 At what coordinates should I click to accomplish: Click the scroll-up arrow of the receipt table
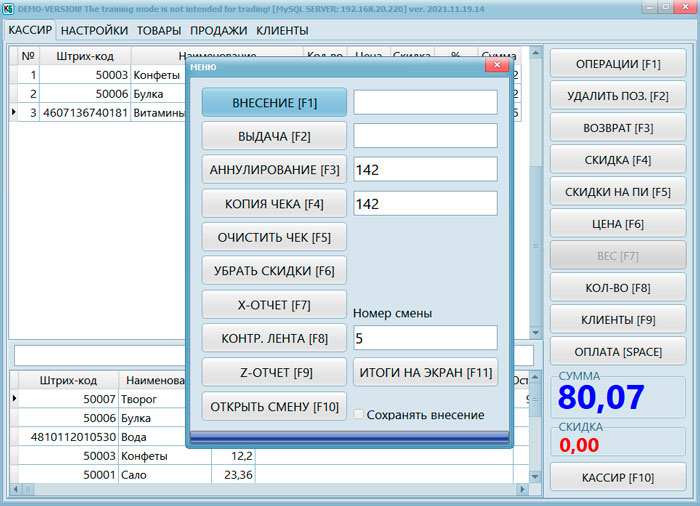pos(536,53)
